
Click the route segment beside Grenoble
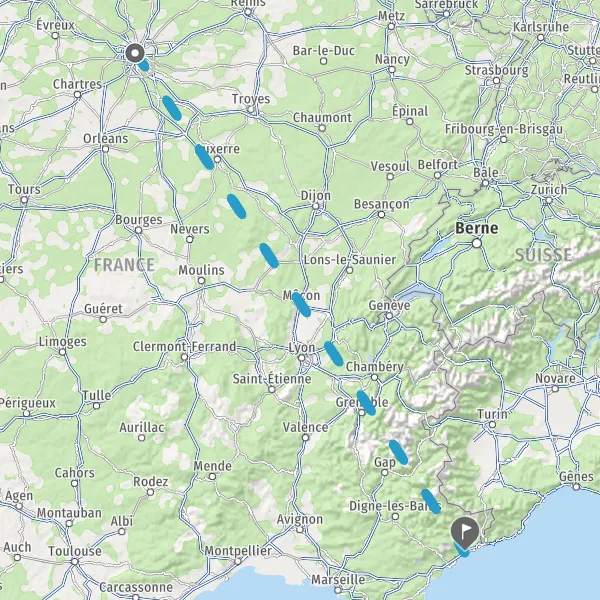coord(366,403)
